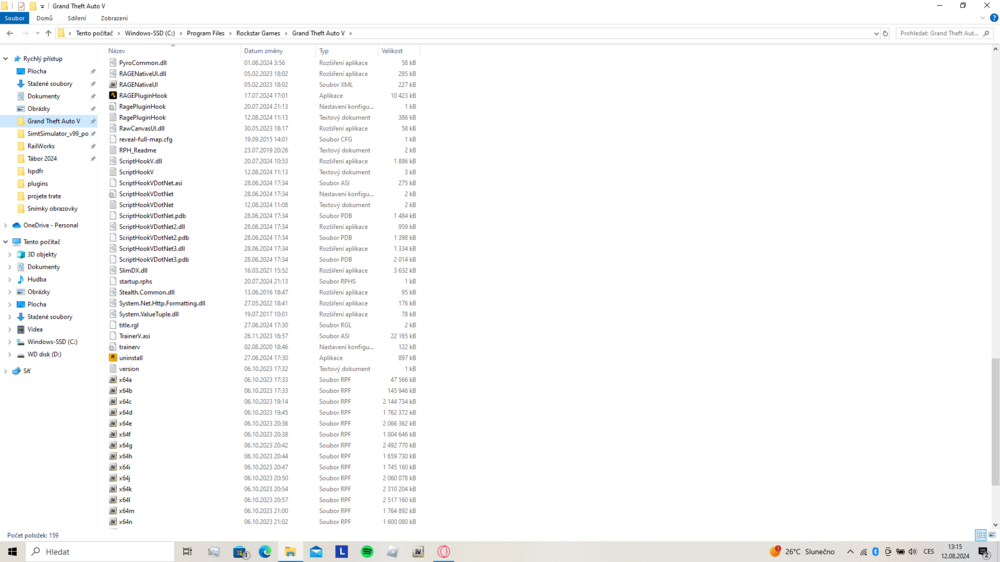
Task: Open the recent locations dropdown arrow
Action: pos(37,33)
